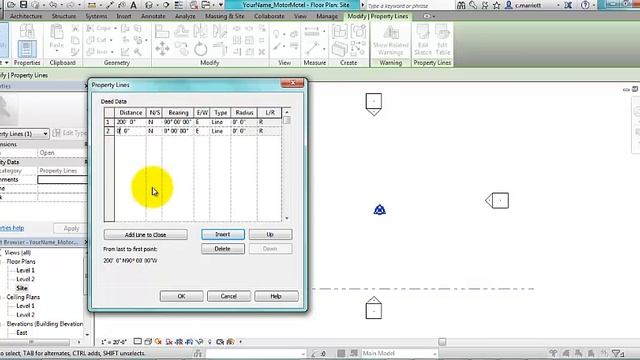The width and height of the screenshot is (640, 360).
Task: Click the Cope icon in Geometry panel
Action: (90, 28)
